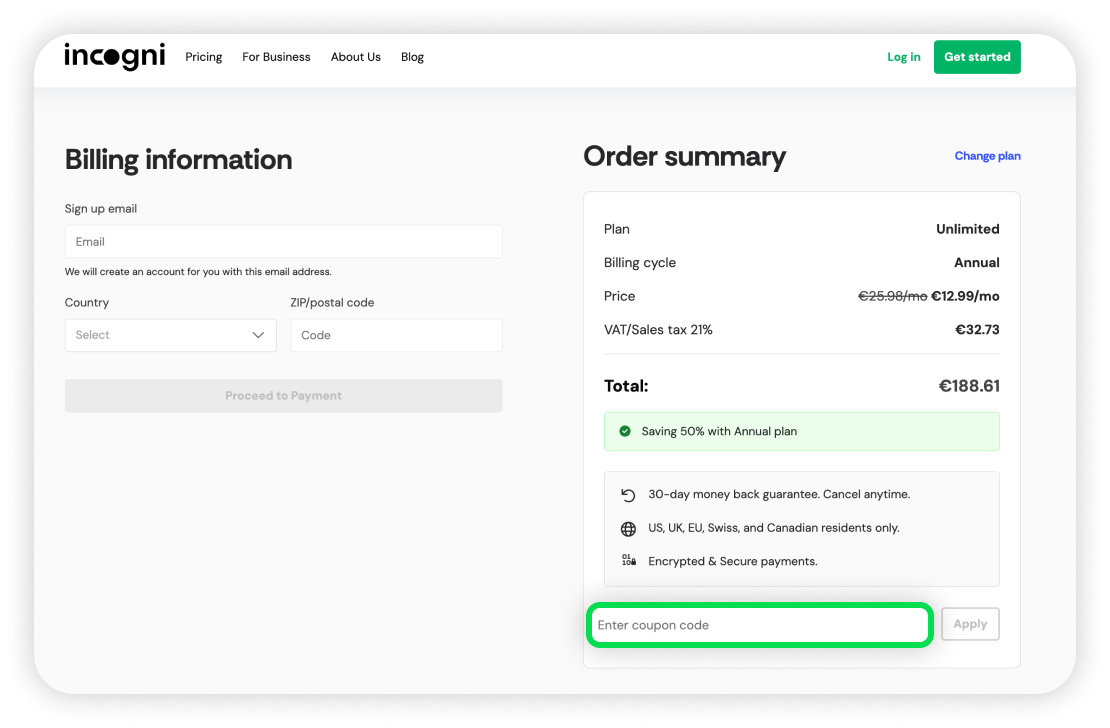Click the Country field label

87,302
